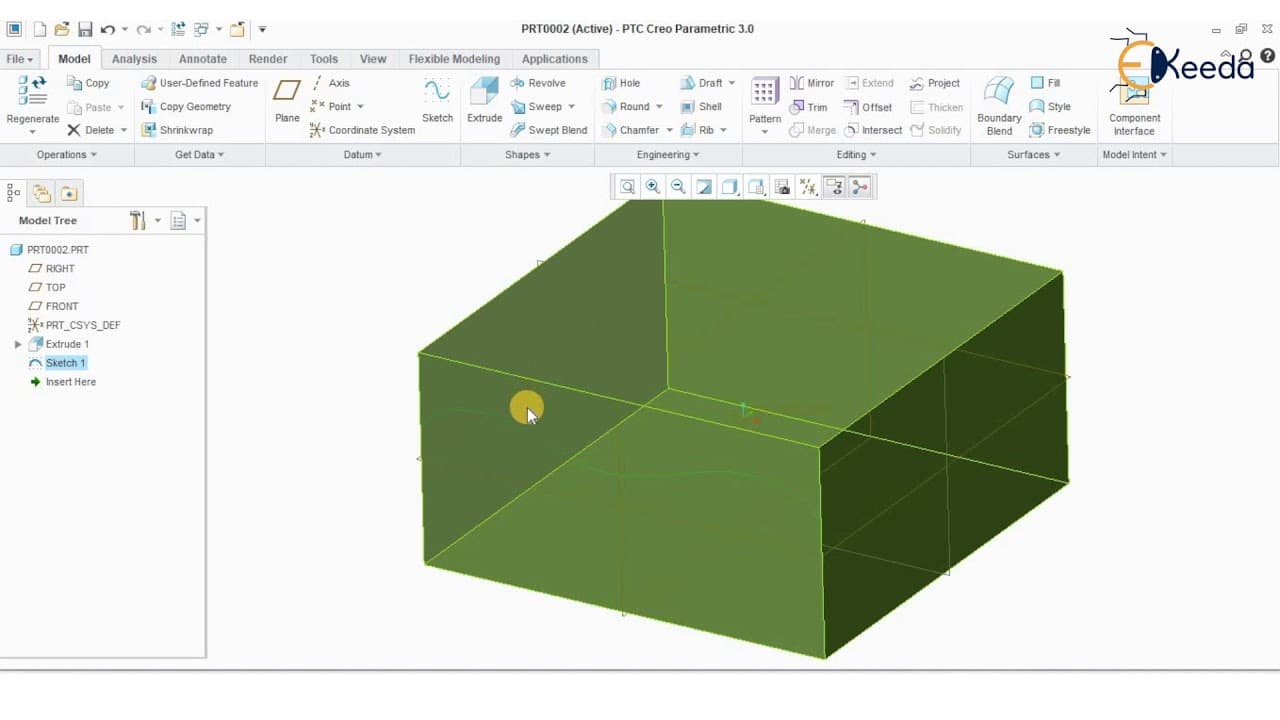Click Zoom In in graphics toolbar
This screenshot has width=1280, height=720.
653,187
